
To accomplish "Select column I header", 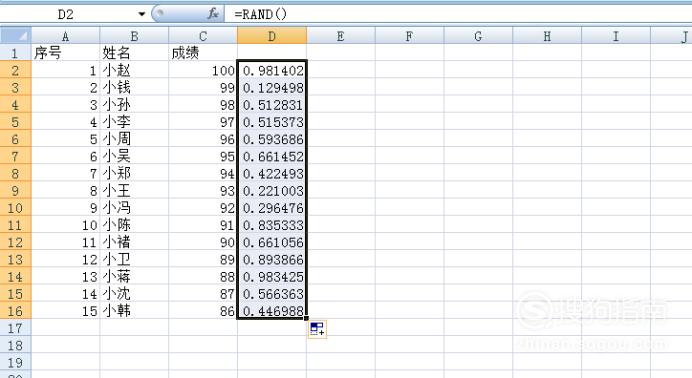I will tap(616, 36).
